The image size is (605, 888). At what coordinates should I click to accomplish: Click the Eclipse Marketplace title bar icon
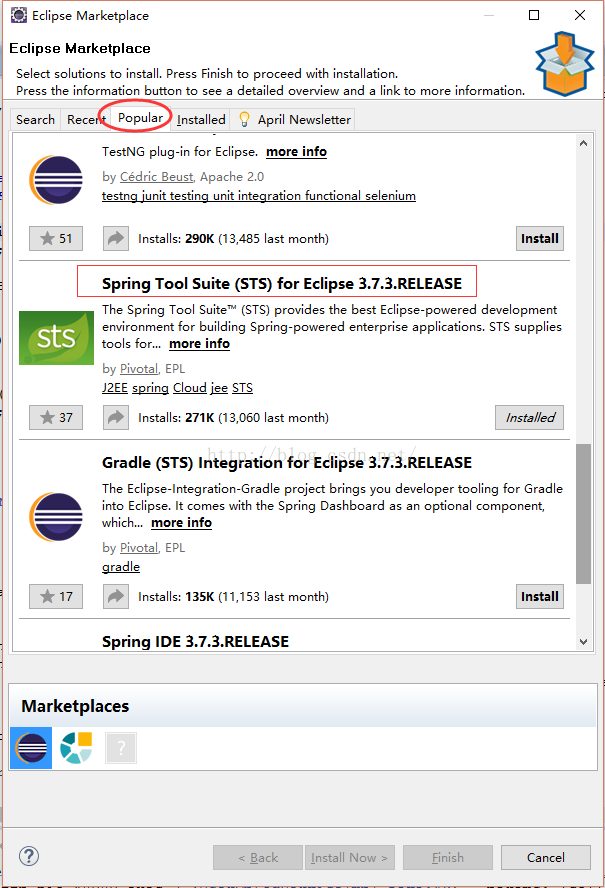tap(19, 15)
